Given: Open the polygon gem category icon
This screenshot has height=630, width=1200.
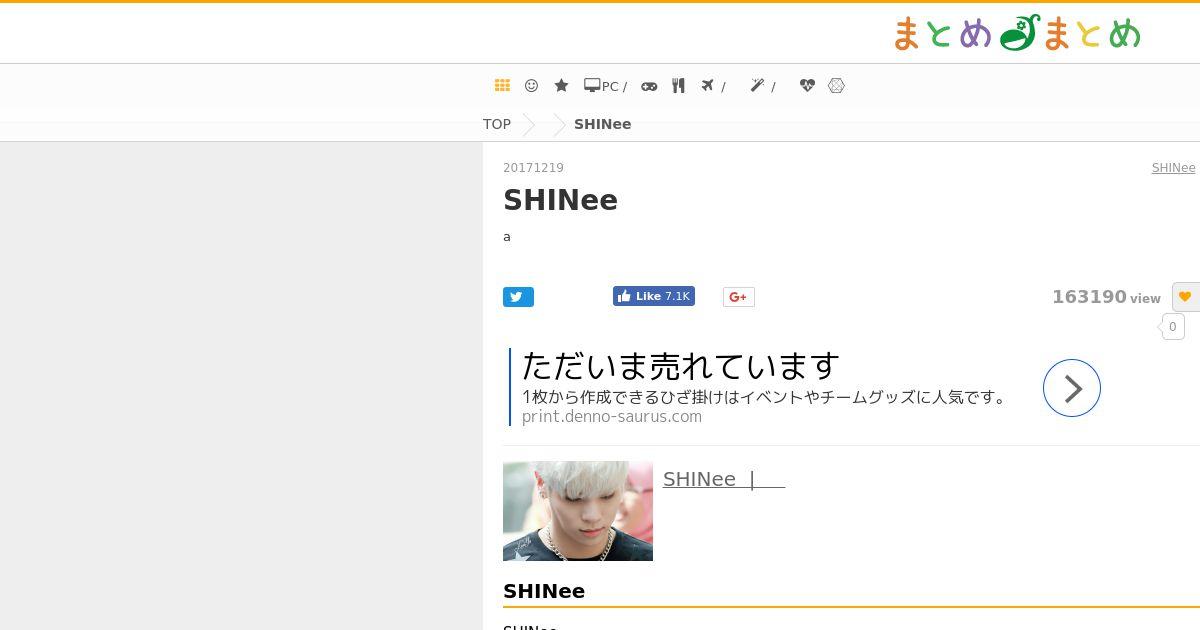Looking at the screenshot, I should coord(837,86).
